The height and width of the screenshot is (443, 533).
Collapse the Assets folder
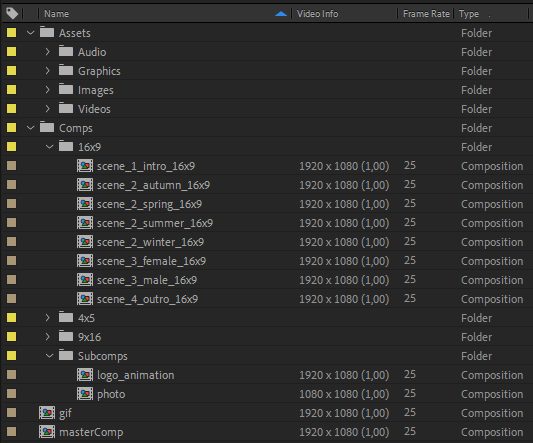pos(31,33)
